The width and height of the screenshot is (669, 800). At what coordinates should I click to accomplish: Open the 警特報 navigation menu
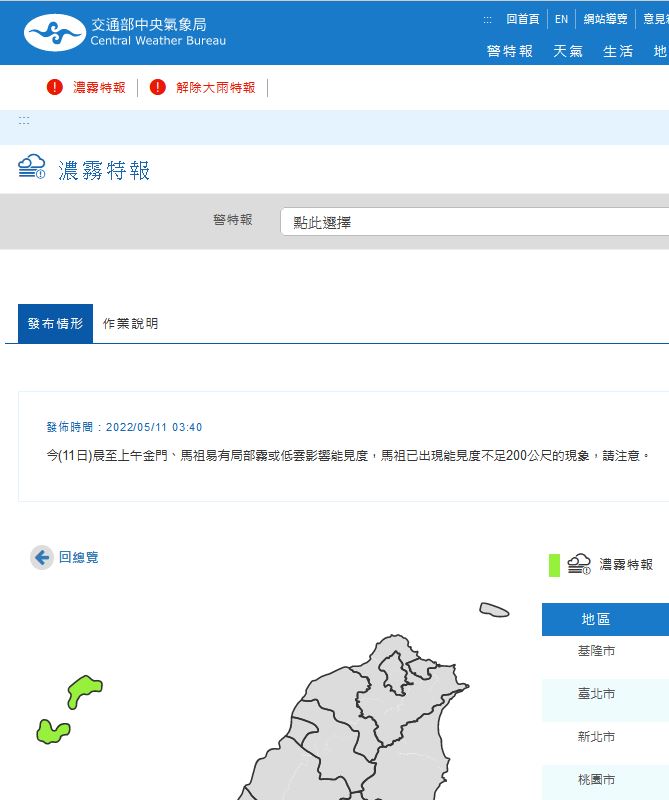pyautogui.click(x=509, y=51)
